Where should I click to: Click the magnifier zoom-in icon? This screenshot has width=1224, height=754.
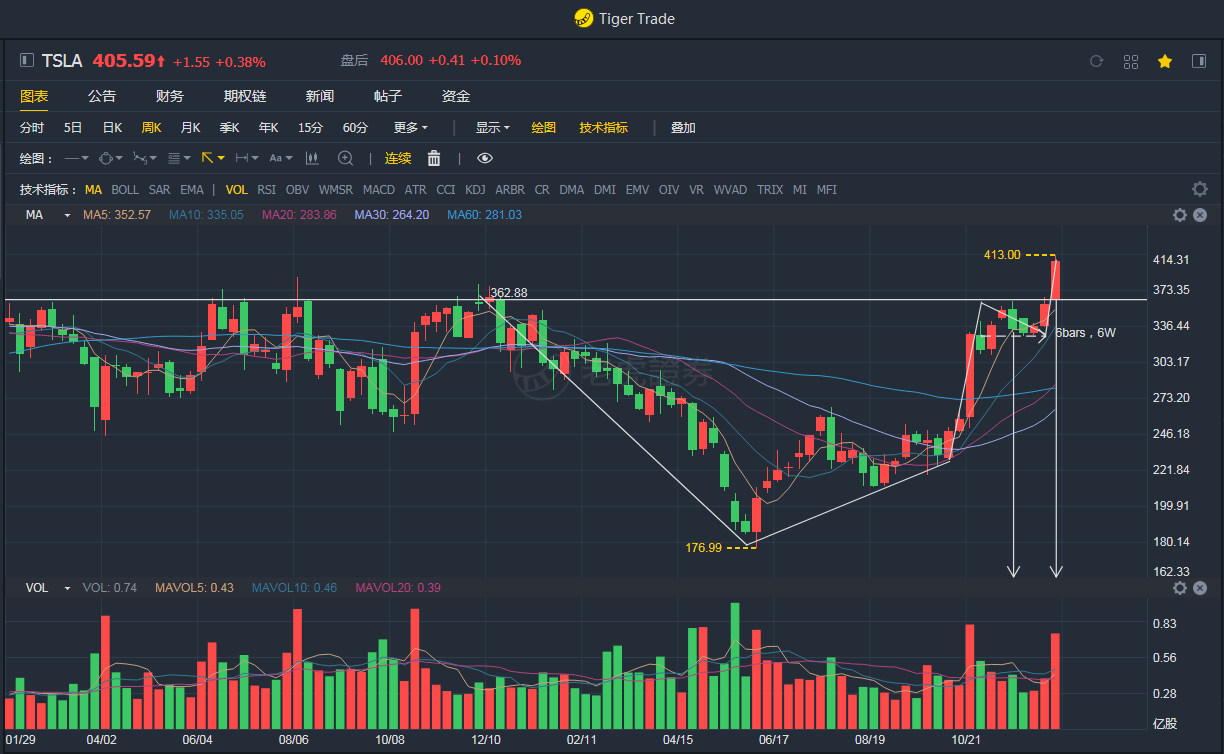pyautogui.click(x=346, y=158)
